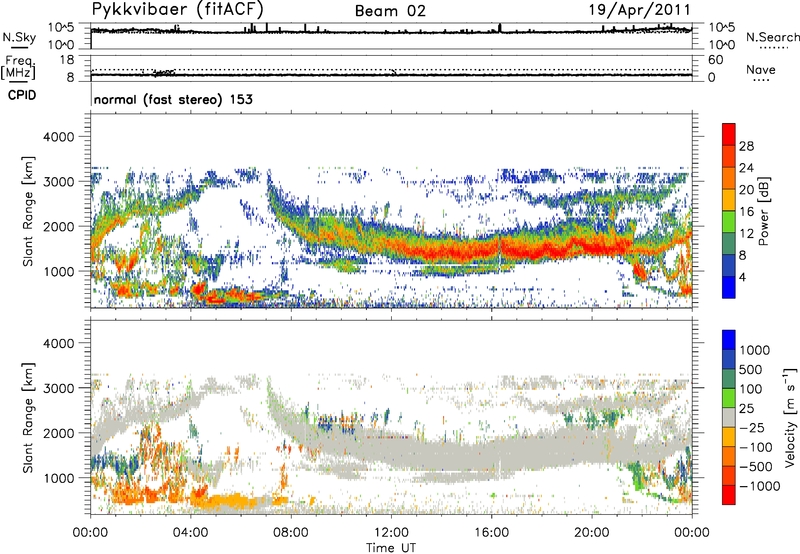Select the -500 tick on the Velocity colorbar
800x554 pixels.
click(756, 467)
